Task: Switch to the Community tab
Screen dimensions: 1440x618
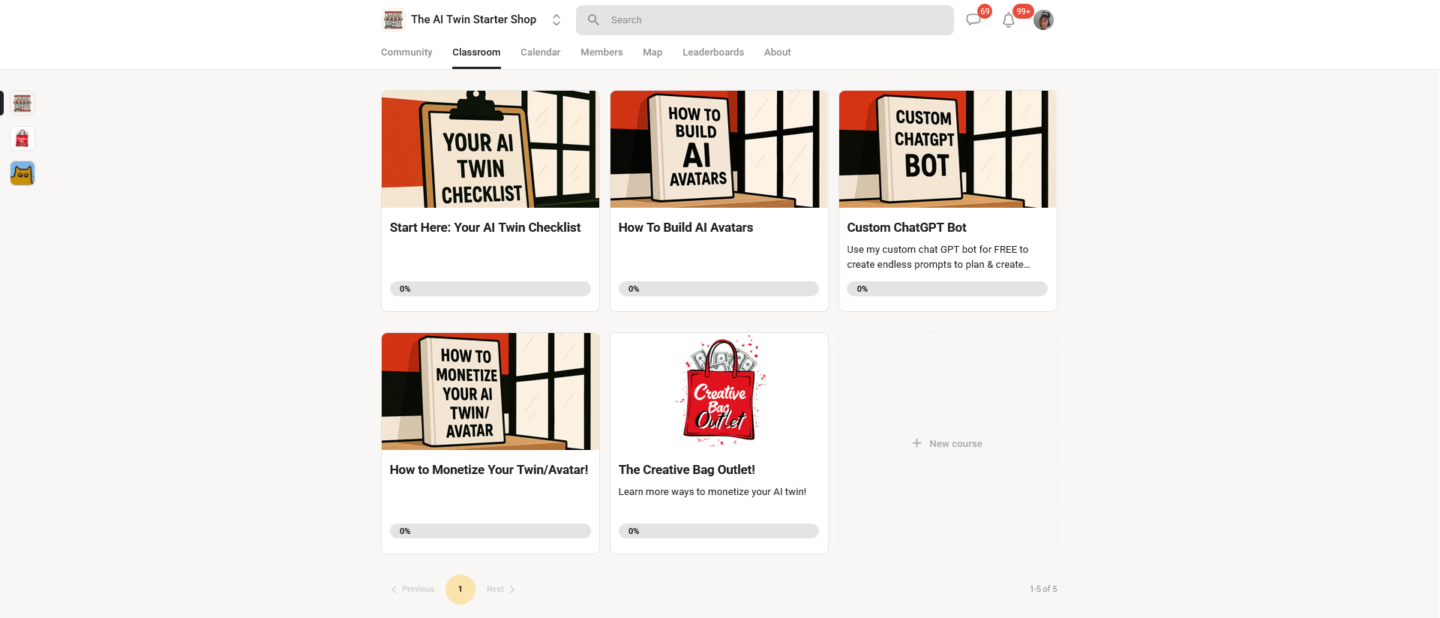Action: 406,52
